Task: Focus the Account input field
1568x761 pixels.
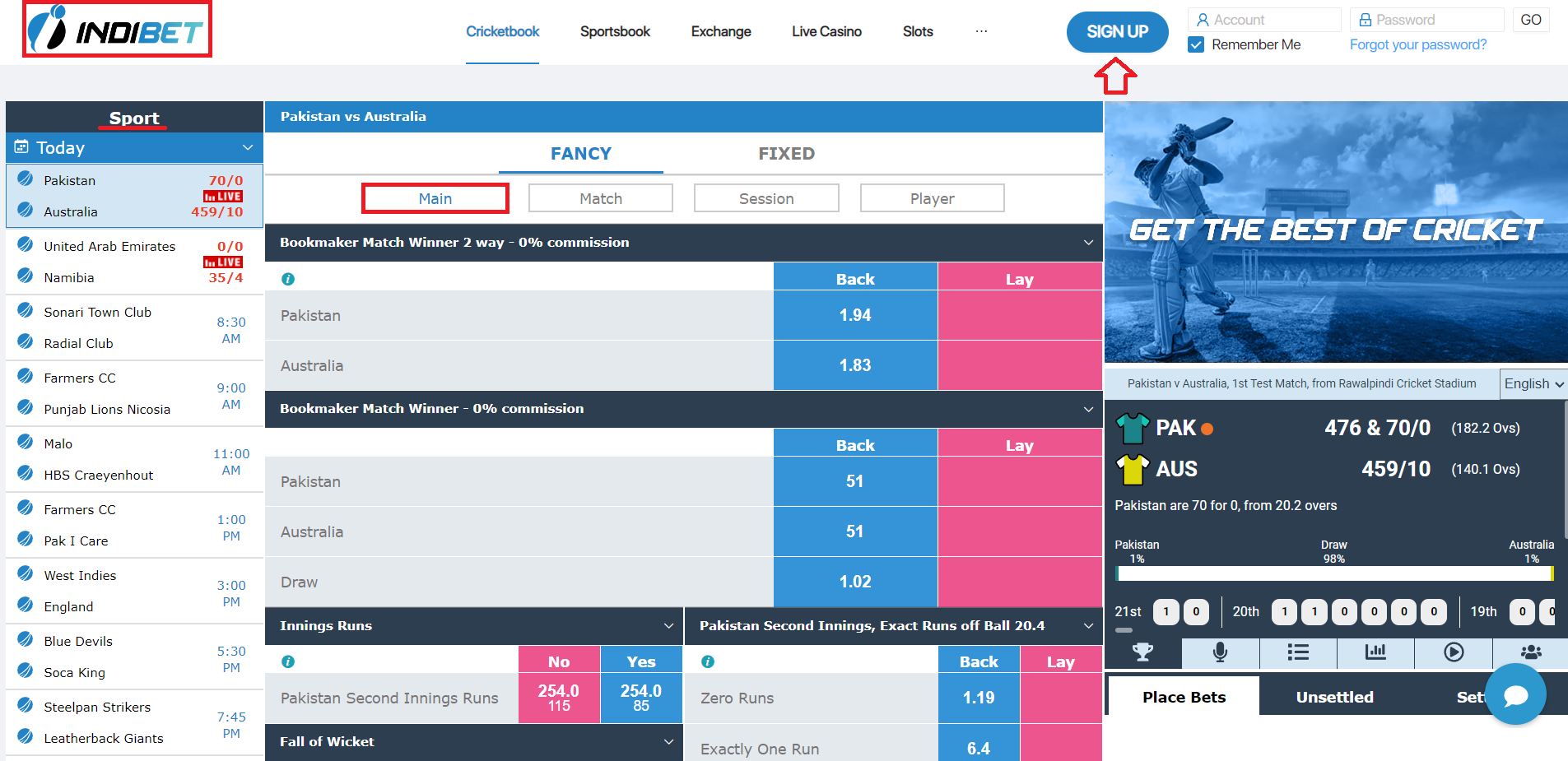Action: 1264,20
